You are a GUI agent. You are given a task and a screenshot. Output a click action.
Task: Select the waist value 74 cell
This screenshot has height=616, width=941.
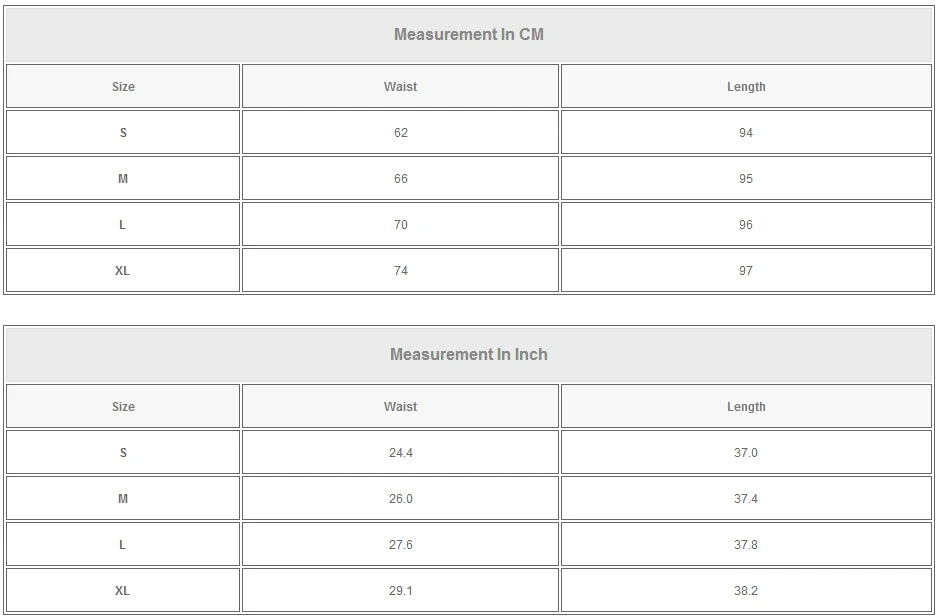pyautogui.click(x=400, y=271)
